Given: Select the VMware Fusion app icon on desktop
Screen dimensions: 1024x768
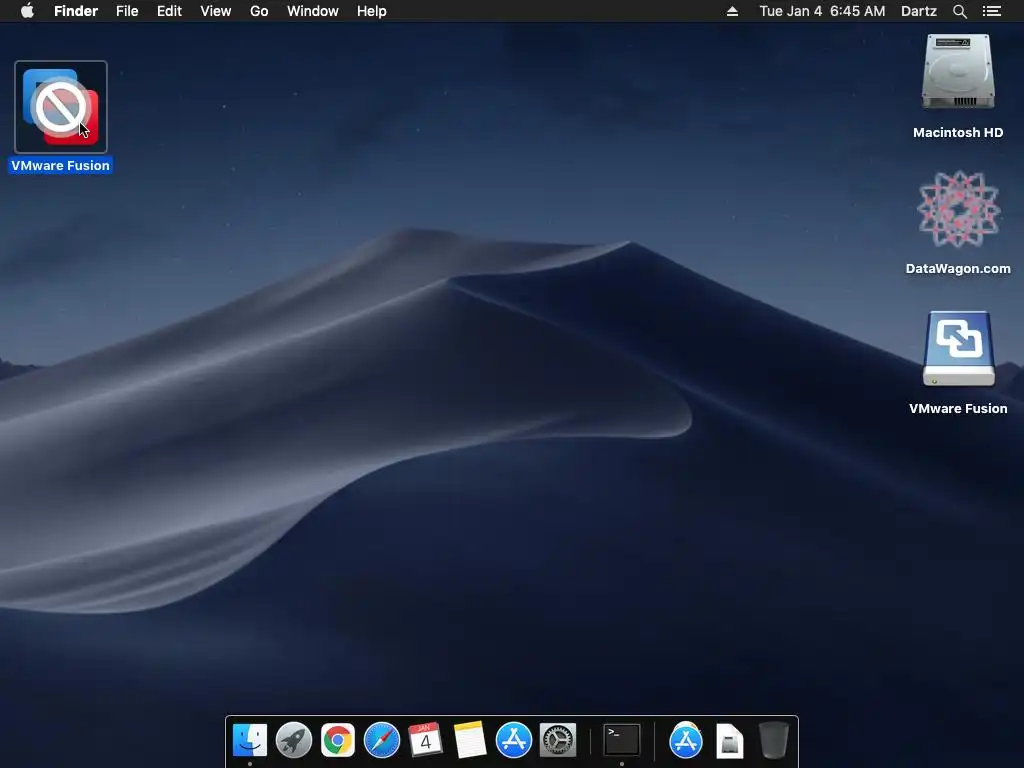Looking at the screenshot, I should pyautogui.click(x=61, y=107).
